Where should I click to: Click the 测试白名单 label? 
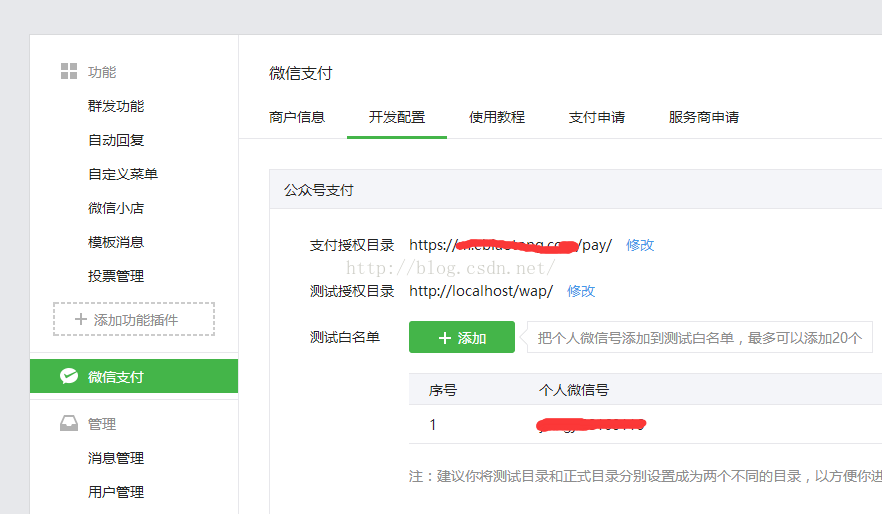click(345, 337)
